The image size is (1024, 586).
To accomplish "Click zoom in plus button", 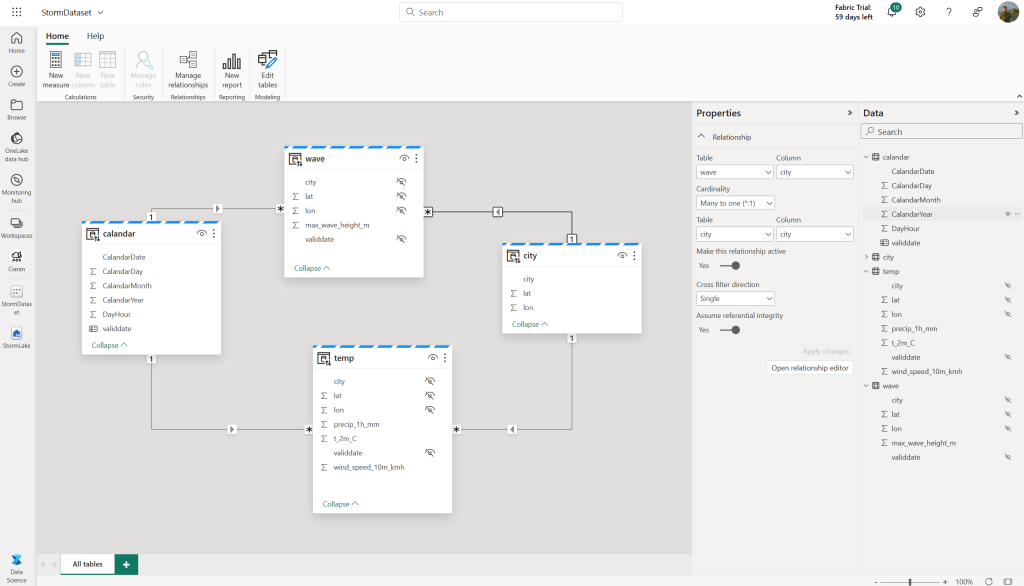I will [944, 581].
